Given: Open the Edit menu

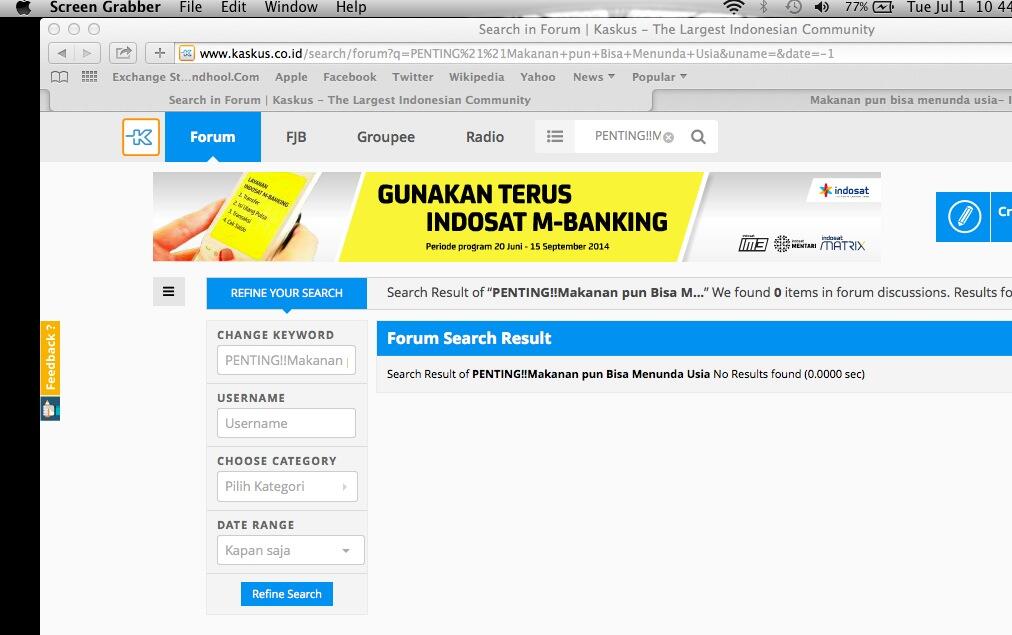Looking at the screenshot, I should click(233, 7).
